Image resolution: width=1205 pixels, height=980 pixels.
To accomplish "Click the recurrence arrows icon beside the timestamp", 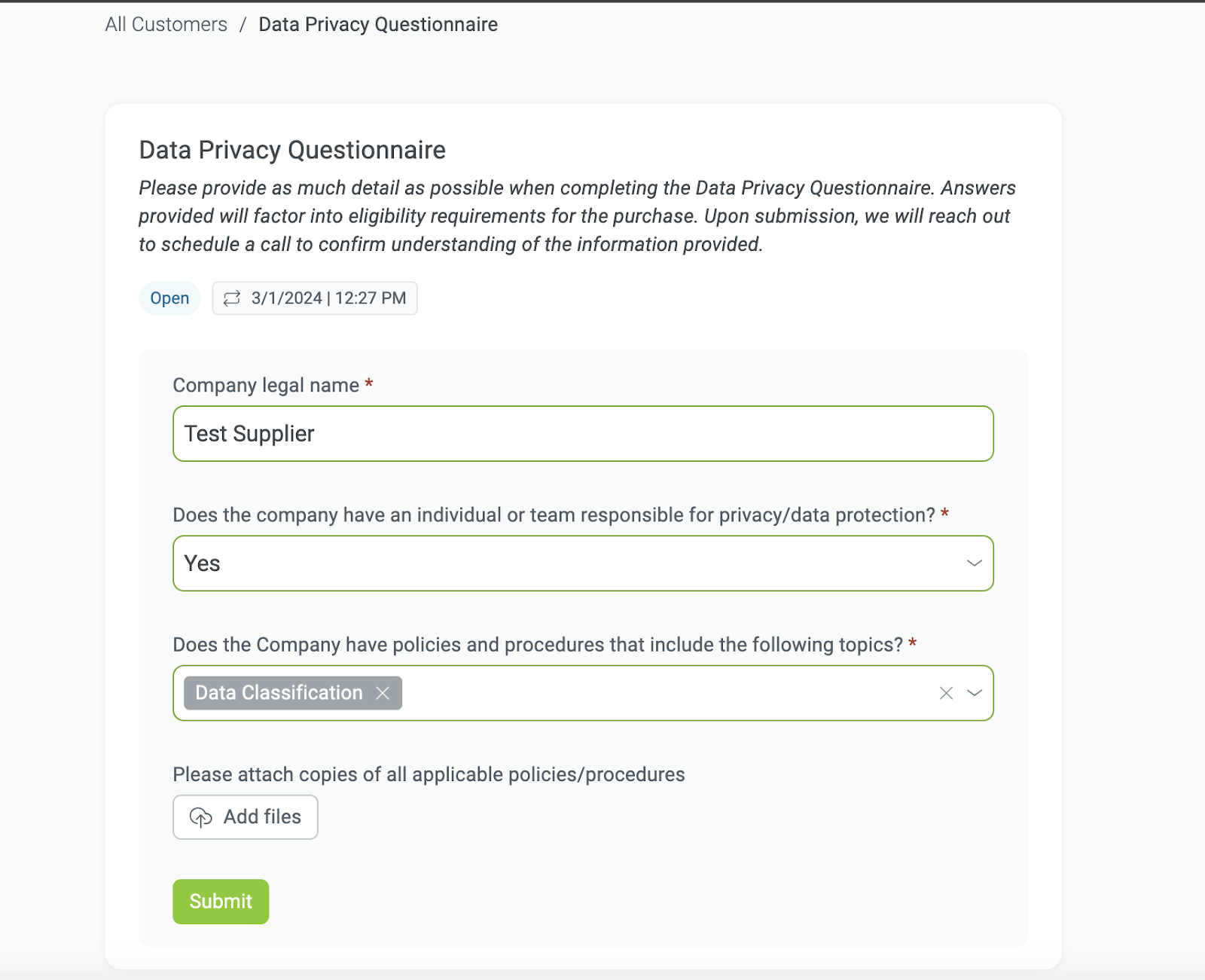I will click(x=230, y=298).
